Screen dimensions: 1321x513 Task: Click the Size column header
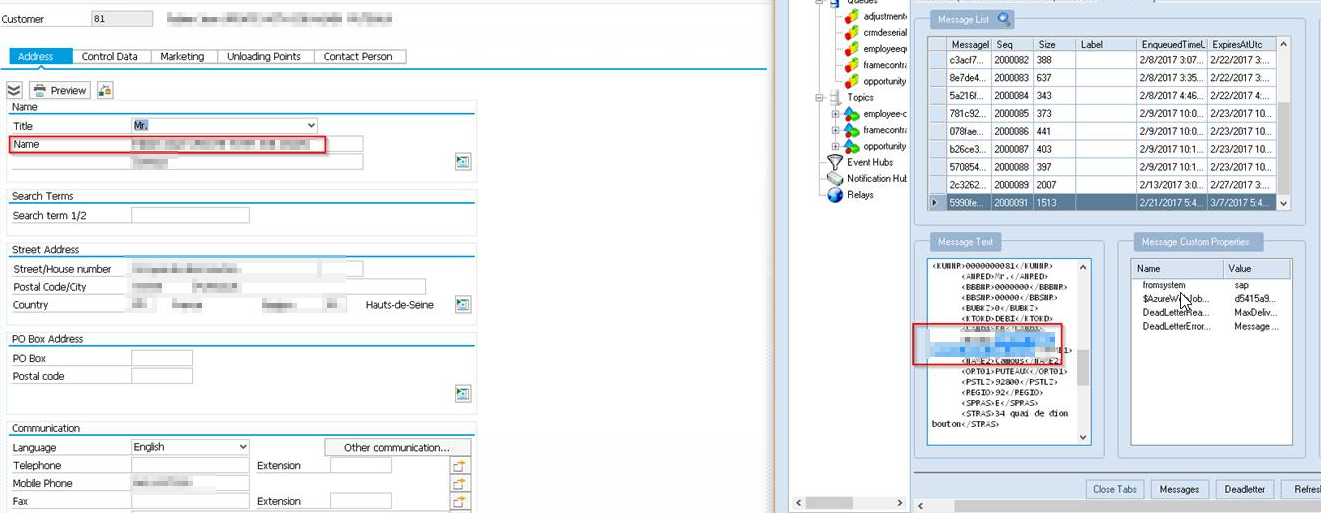click(x=1055, y=44)
